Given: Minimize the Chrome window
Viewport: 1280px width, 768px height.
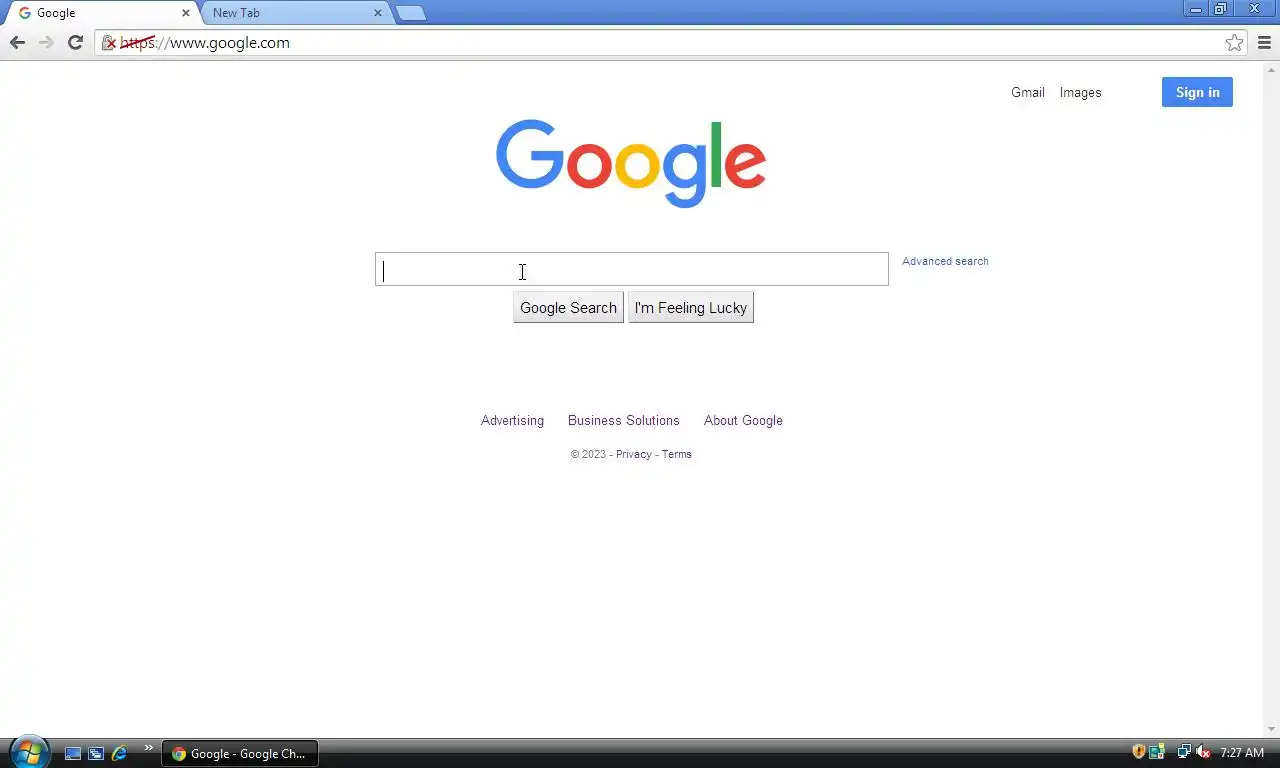Looking at the screenshot, I should (1196, 9).
